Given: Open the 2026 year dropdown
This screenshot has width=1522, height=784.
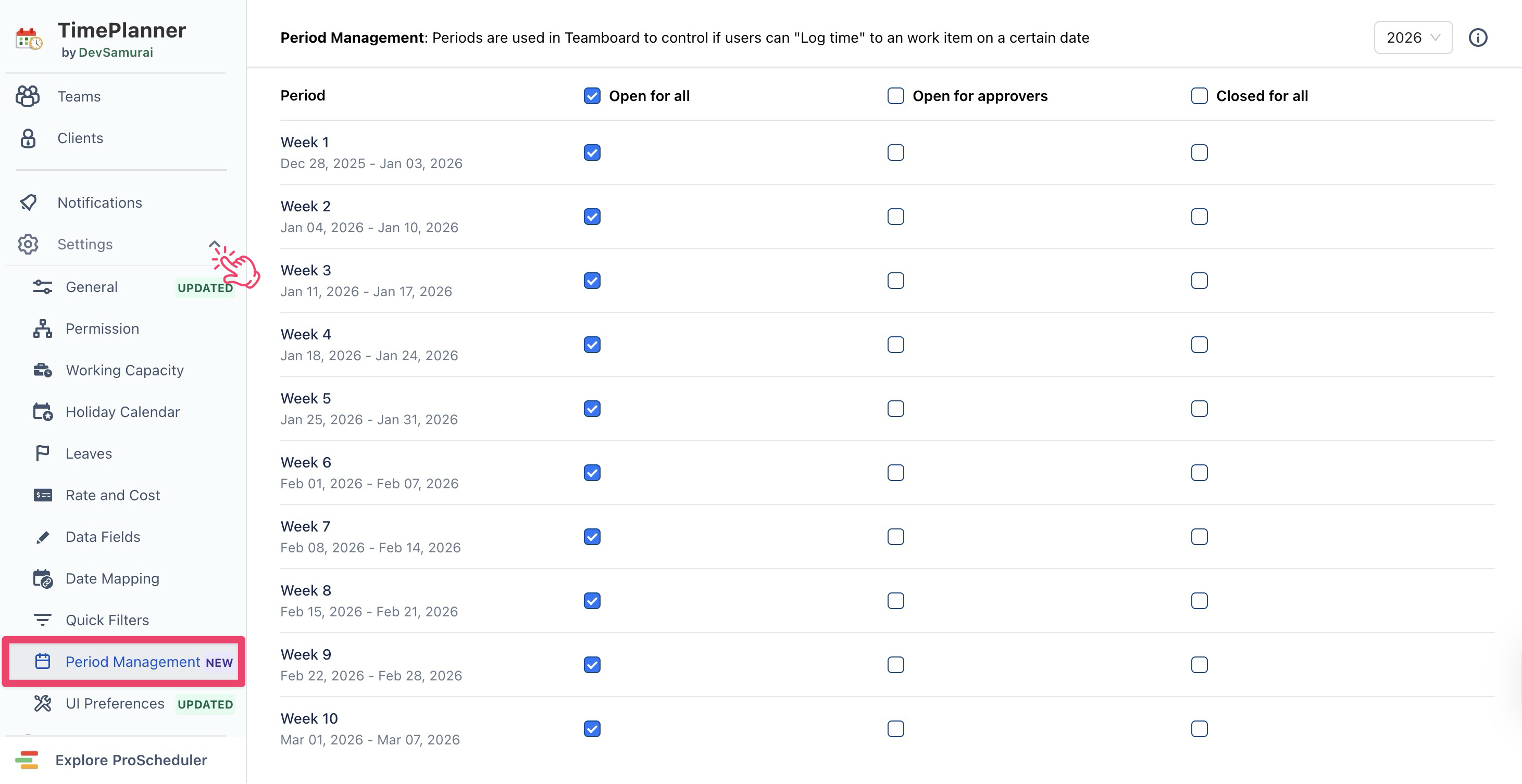Looking at the screenshot, I should 1412,38.
